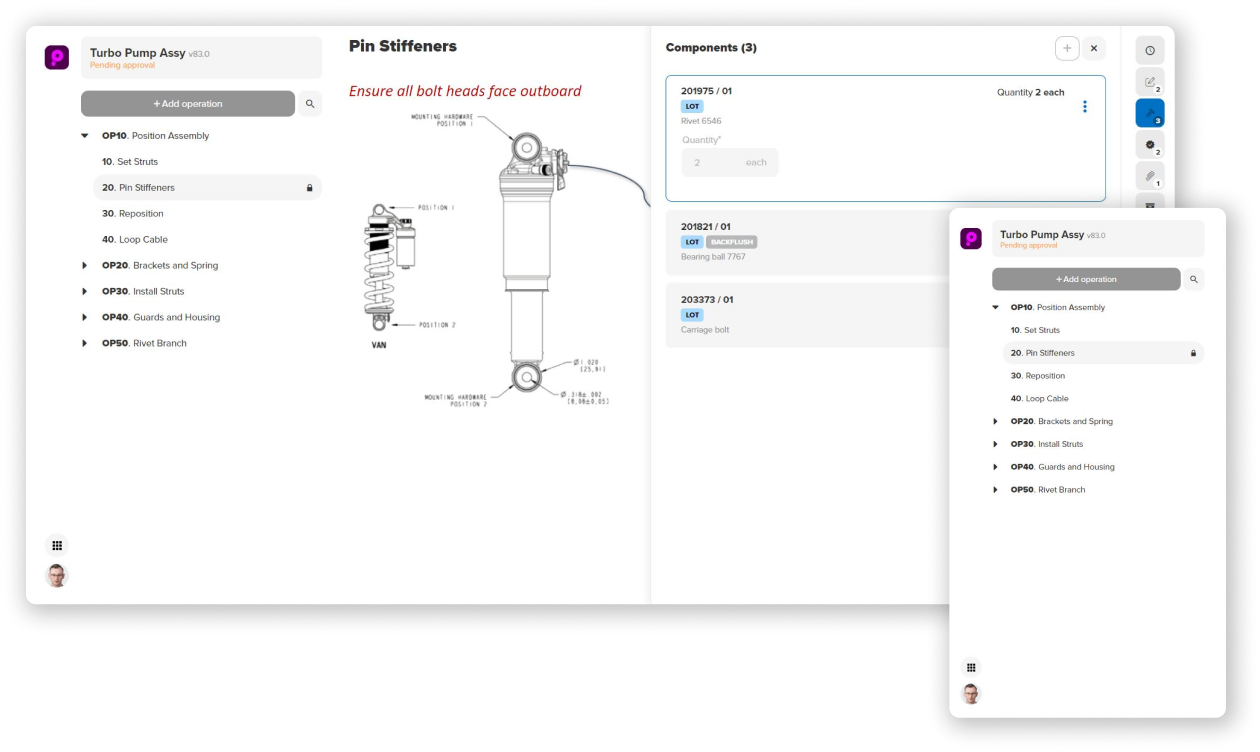This screenshot has height=752, width=1260.
Task: Click the Pin Stiffeners heading
Action: [403, 46]
